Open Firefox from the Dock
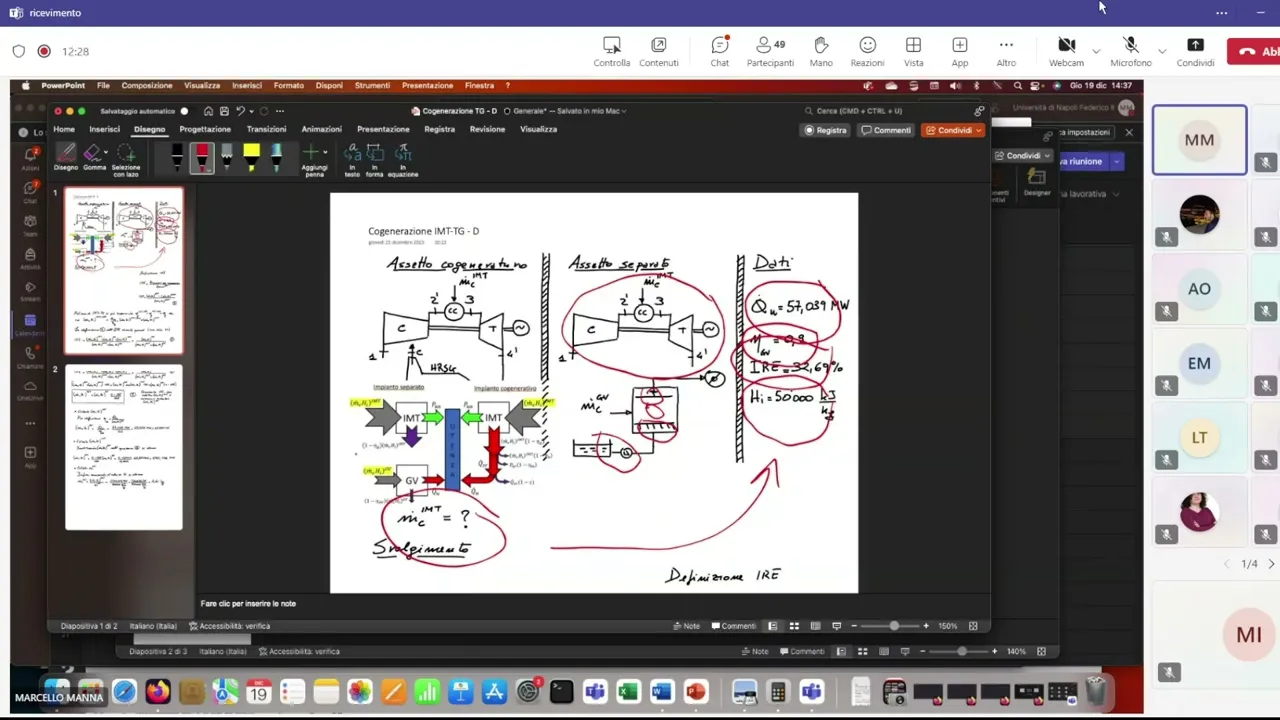Screen dimensions: 1280x720 158,691
